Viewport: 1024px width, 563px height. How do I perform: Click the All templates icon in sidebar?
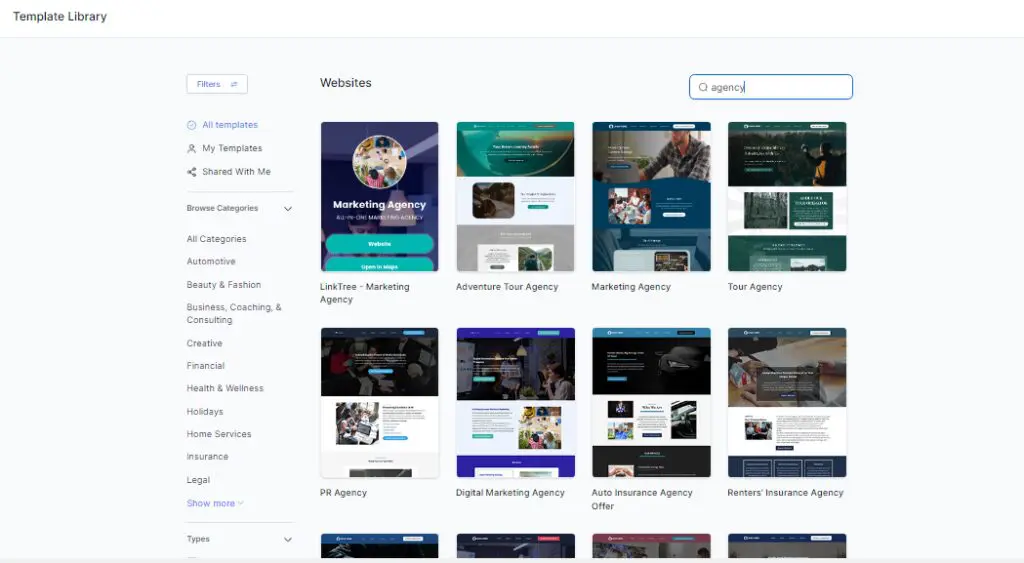[192, 125]
